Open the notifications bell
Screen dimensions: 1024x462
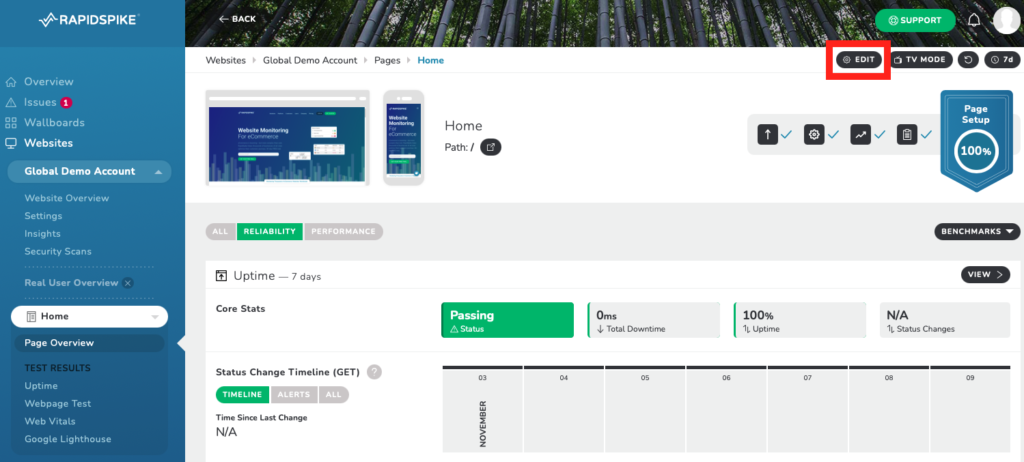coord(974,20)
